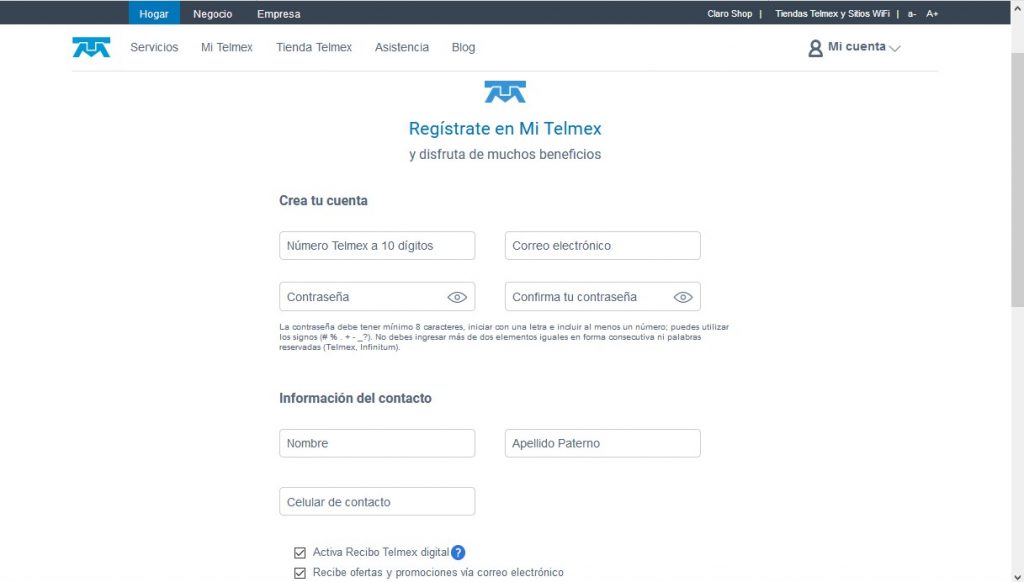Switch to the Hogar tab
Image resolution: width=1024 pixels, height=582 pixels.
(x=154, y=14)
